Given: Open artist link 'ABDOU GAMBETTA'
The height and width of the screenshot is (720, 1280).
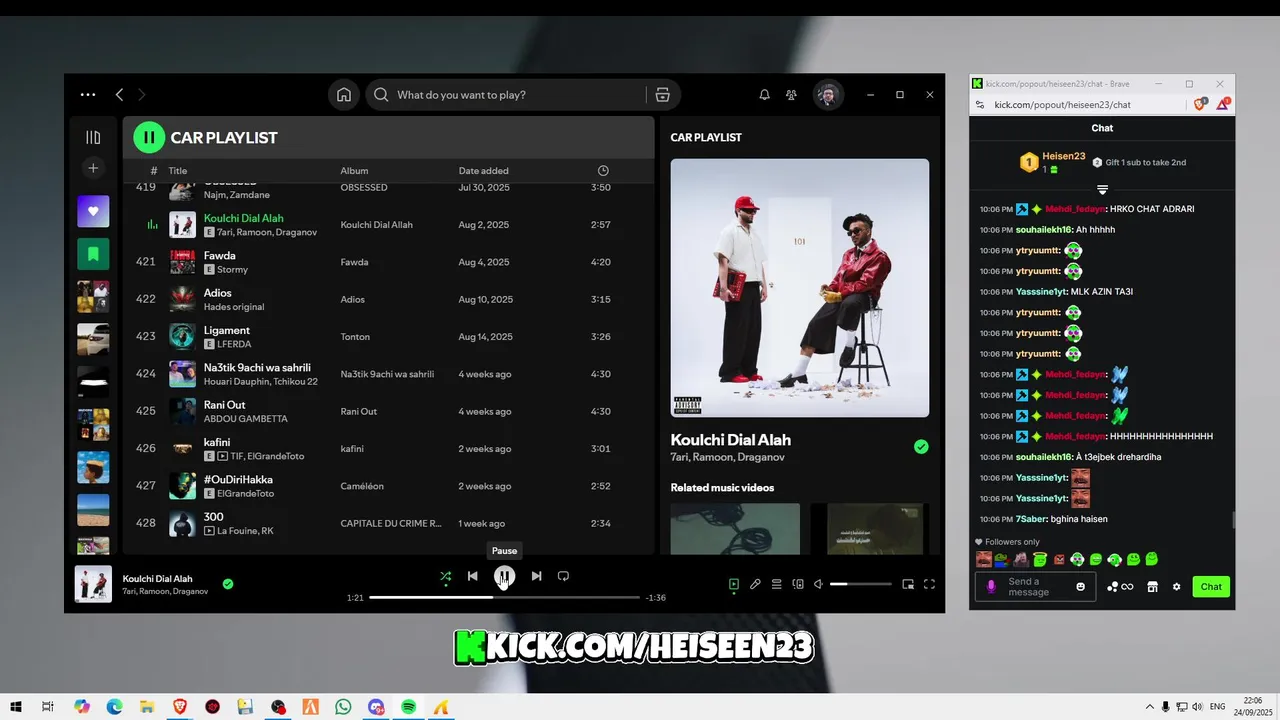Looking at the screenshot, I should tap(245, 419).
